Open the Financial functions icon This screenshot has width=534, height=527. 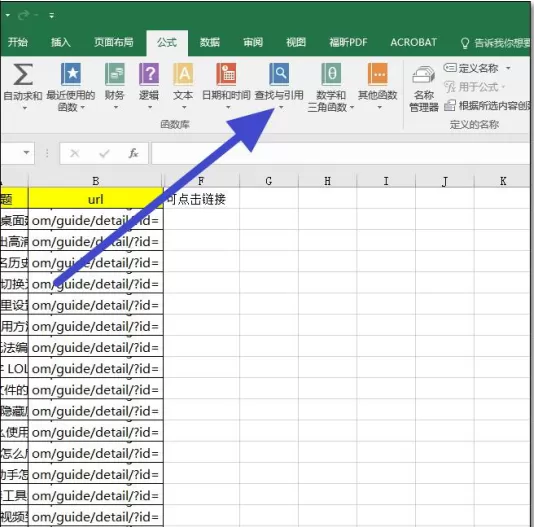point(114,74)
